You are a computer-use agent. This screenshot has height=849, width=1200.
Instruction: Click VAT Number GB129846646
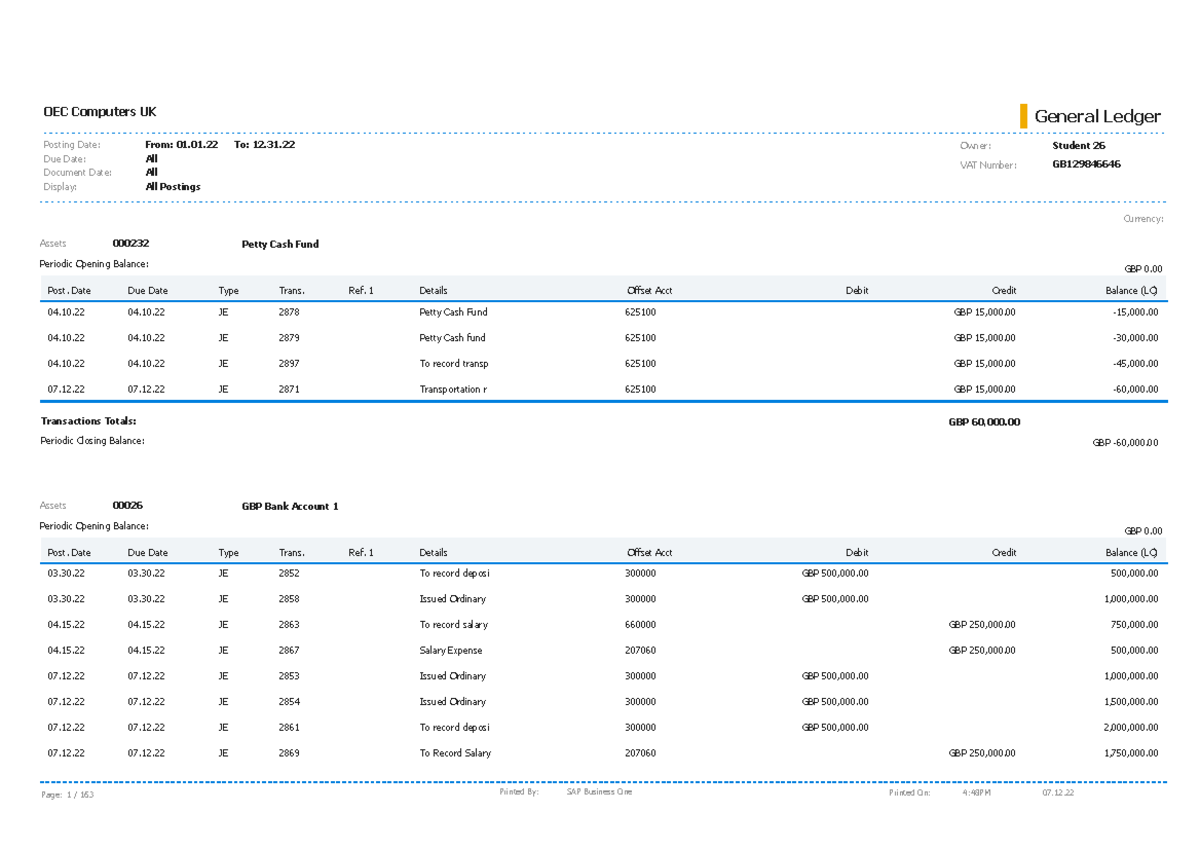[1086, 163]
